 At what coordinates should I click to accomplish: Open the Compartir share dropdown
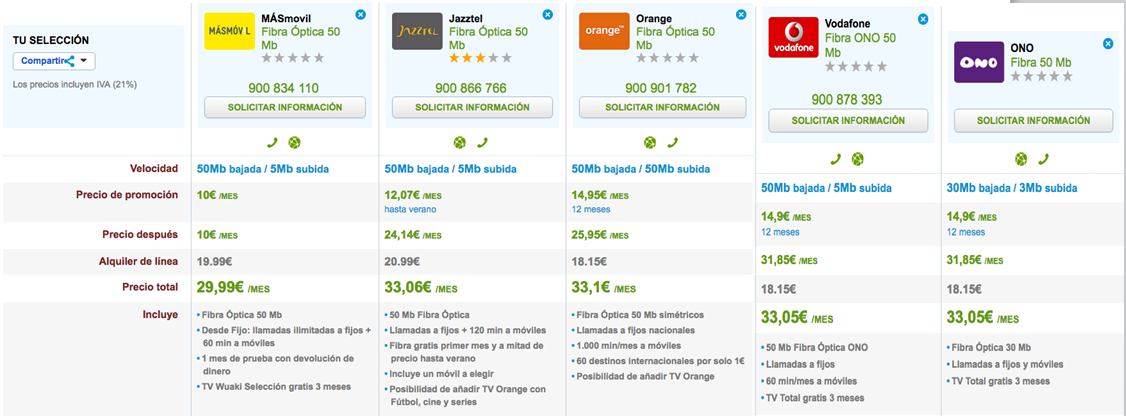click(x=54, y=61)
